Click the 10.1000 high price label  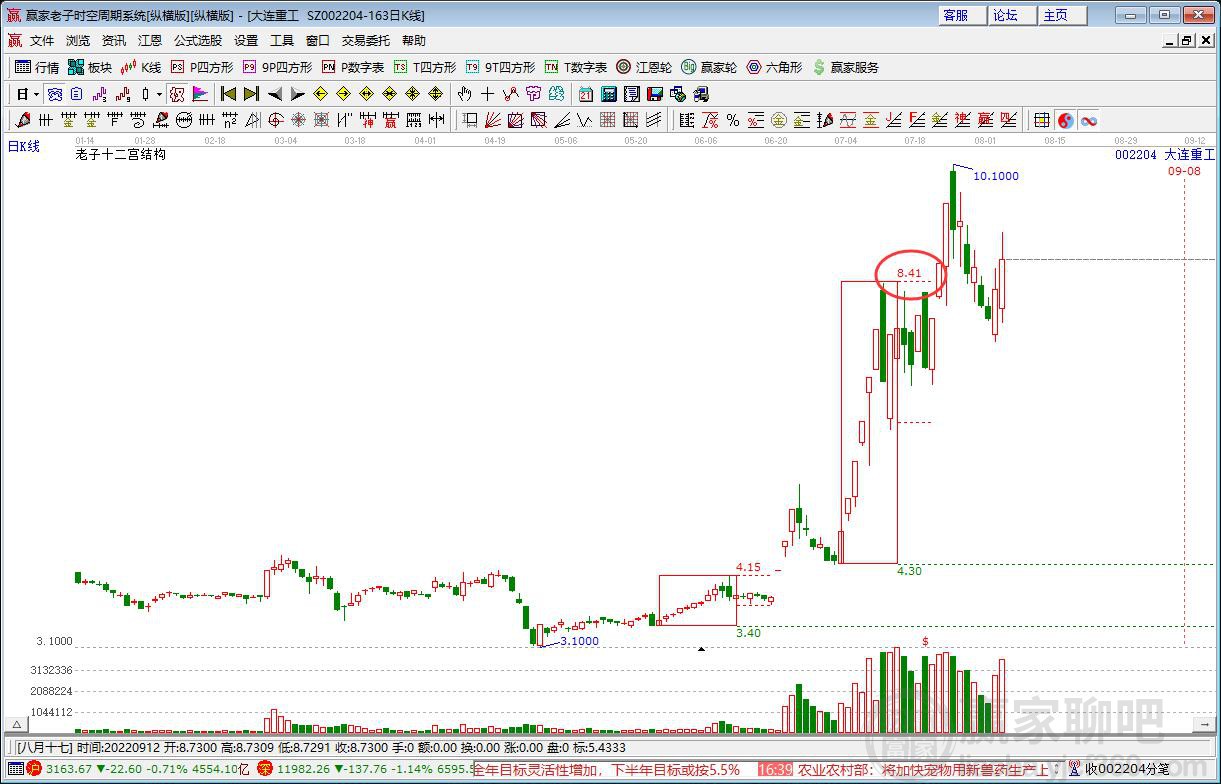coord(996,176)
